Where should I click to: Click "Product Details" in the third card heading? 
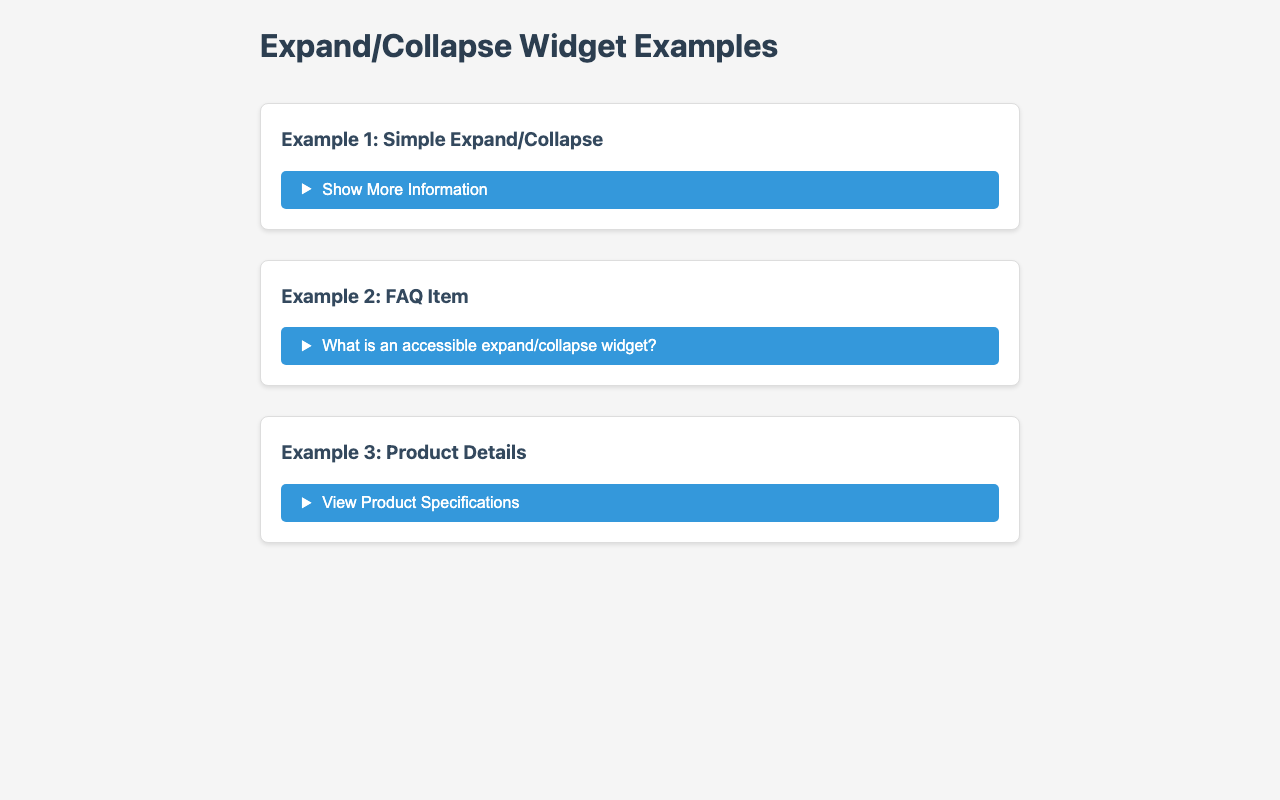(456, 453)
